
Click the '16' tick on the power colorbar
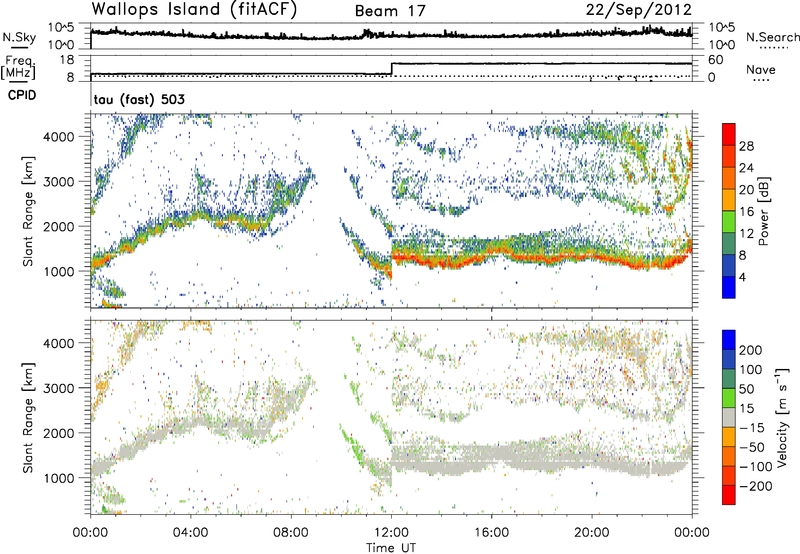746,212
